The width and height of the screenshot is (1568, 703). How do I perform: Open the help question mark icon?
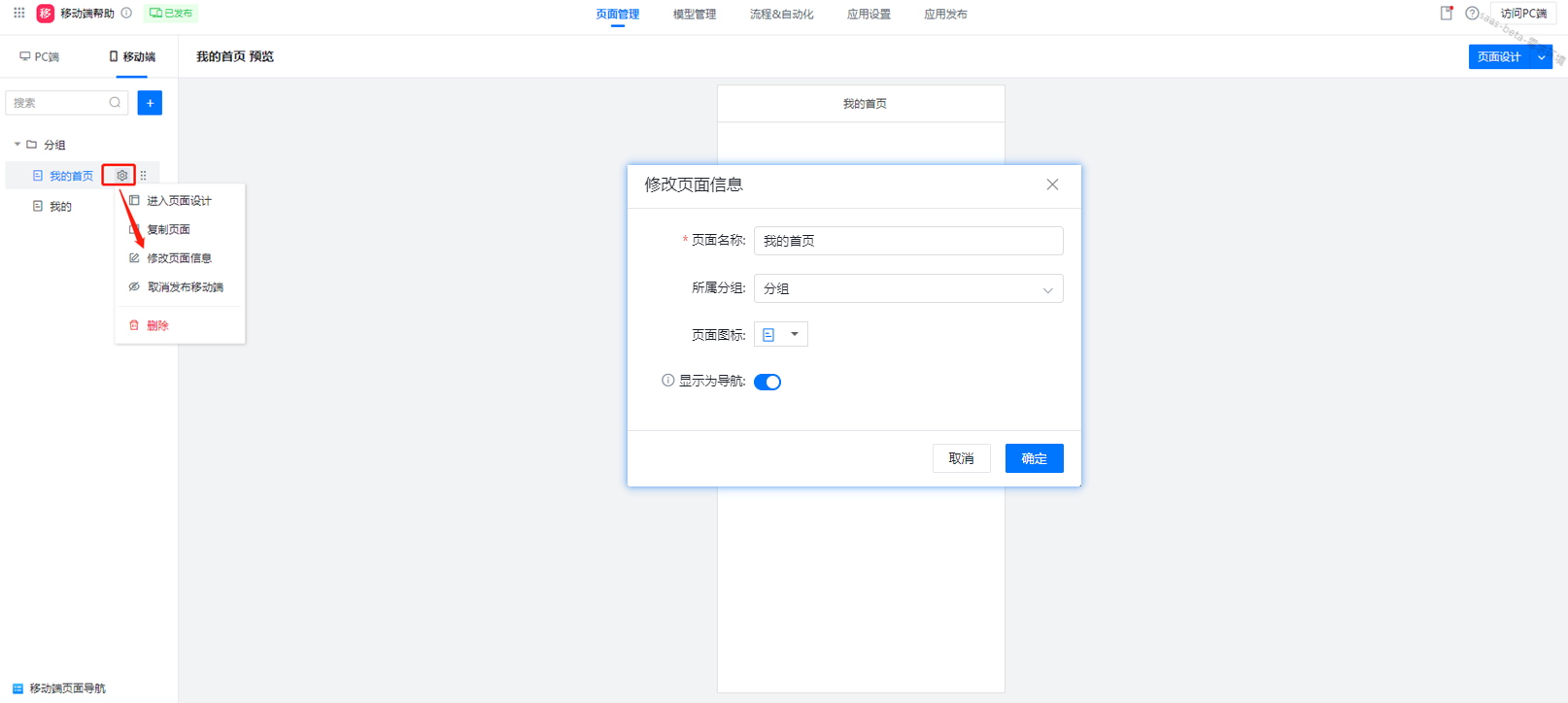click(x=1472, y=14)
